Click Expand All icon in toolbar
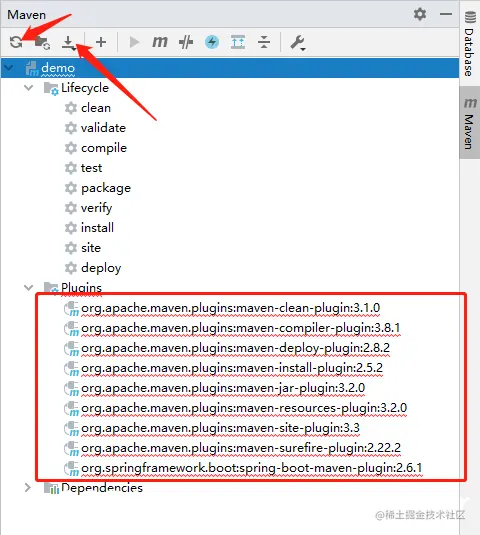This screenshot has height=535, width=480. click(238, 42)
